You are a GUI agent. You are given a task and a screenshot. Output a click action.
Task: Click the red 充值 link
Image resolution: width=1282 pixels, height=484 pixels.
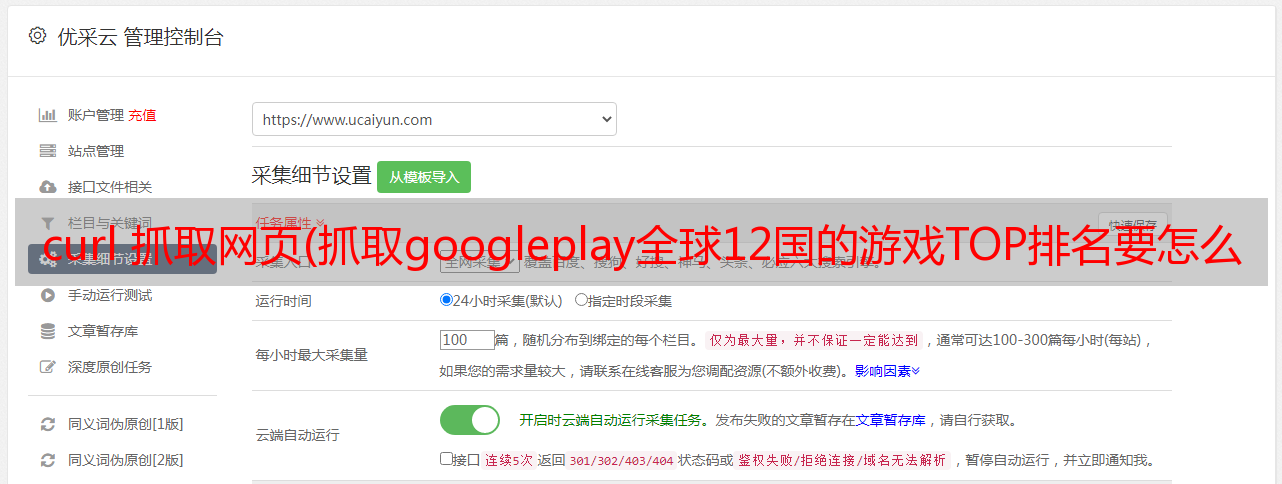click(142, 115)
